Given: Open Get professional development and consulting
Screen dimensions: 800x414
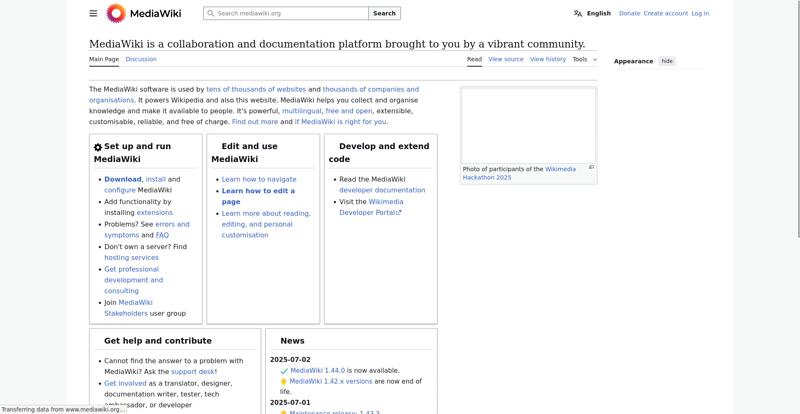Looking at the screenshot, I should coord(134,280).
